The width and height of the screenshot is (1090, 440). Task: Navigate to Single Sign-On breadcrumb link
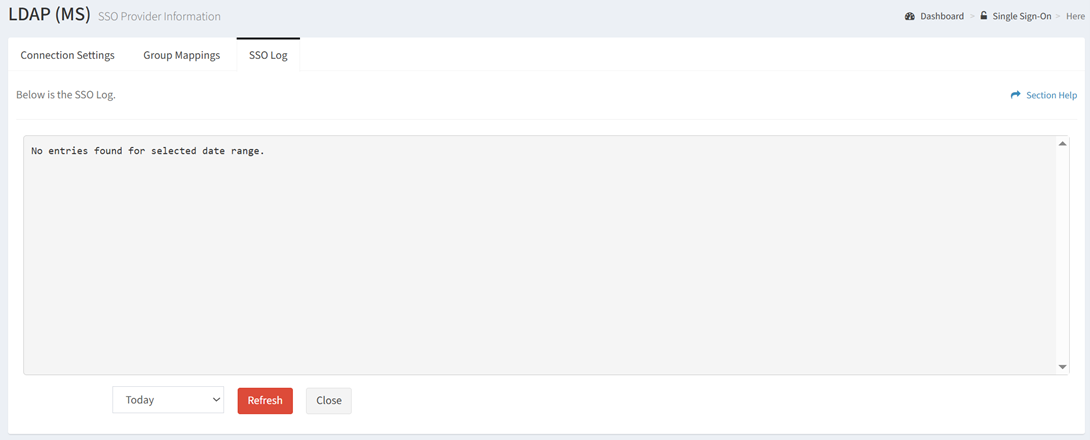point(1022,16)
